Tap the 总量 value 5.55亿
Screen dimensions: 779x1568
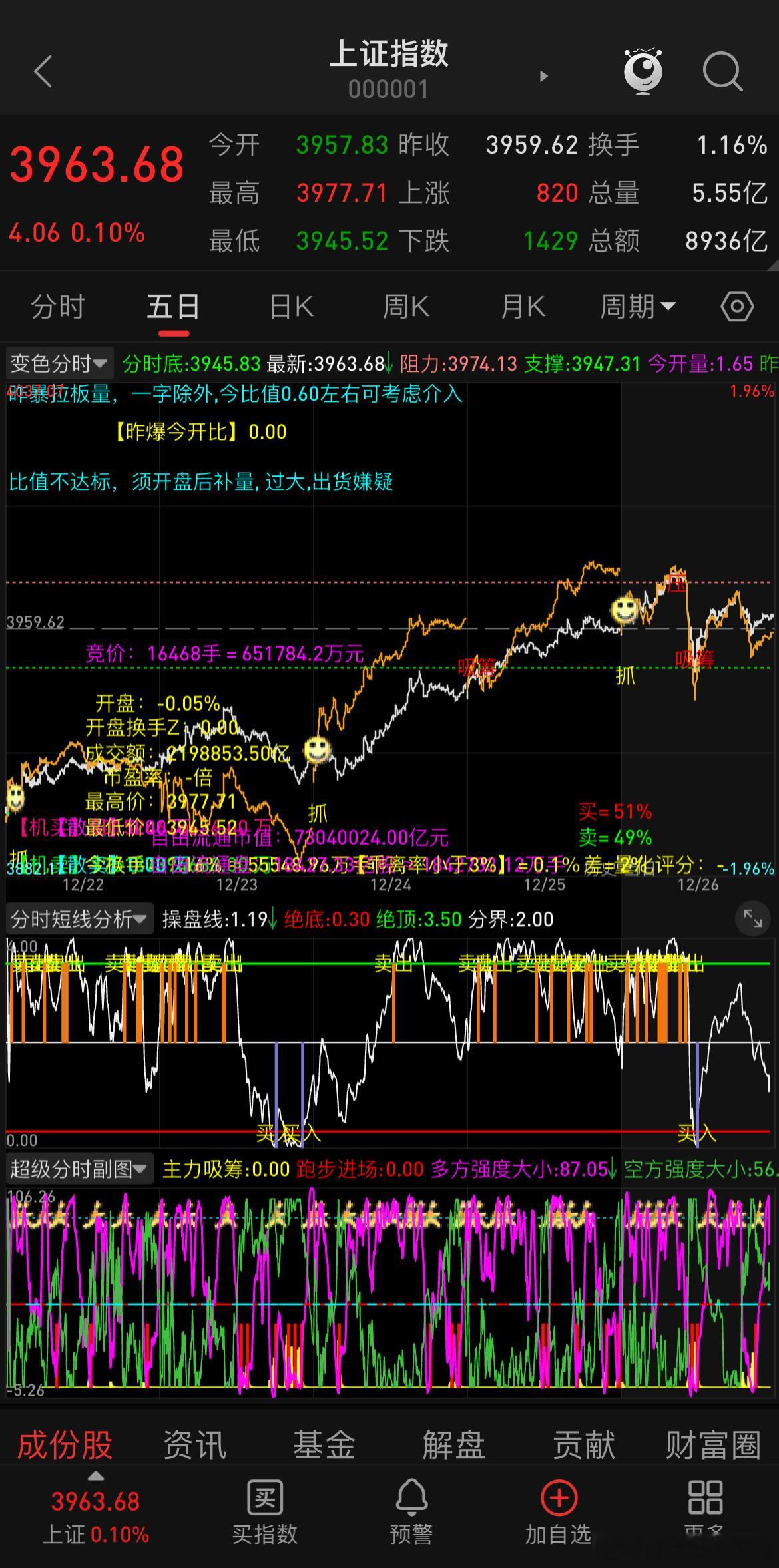[x=730, y=193]
